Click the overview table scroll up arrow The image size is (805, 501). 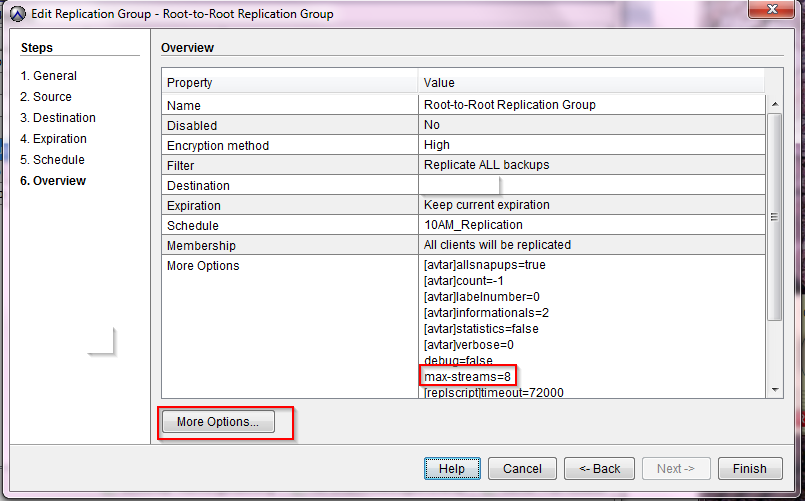click(x=775, y=104)
